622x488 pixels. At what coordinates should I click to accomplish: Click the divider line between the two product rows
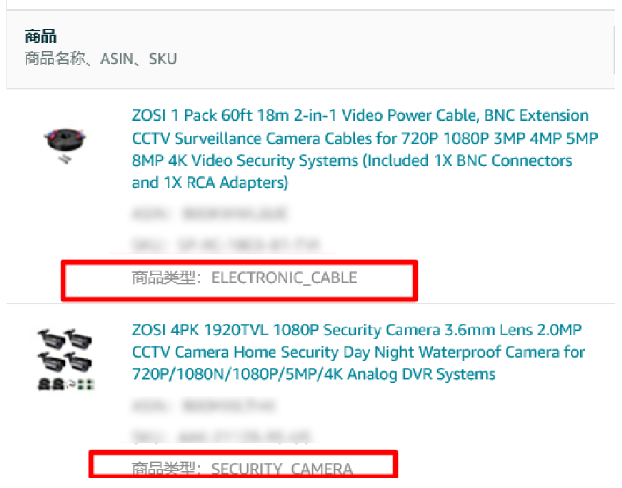pos(310,304)
